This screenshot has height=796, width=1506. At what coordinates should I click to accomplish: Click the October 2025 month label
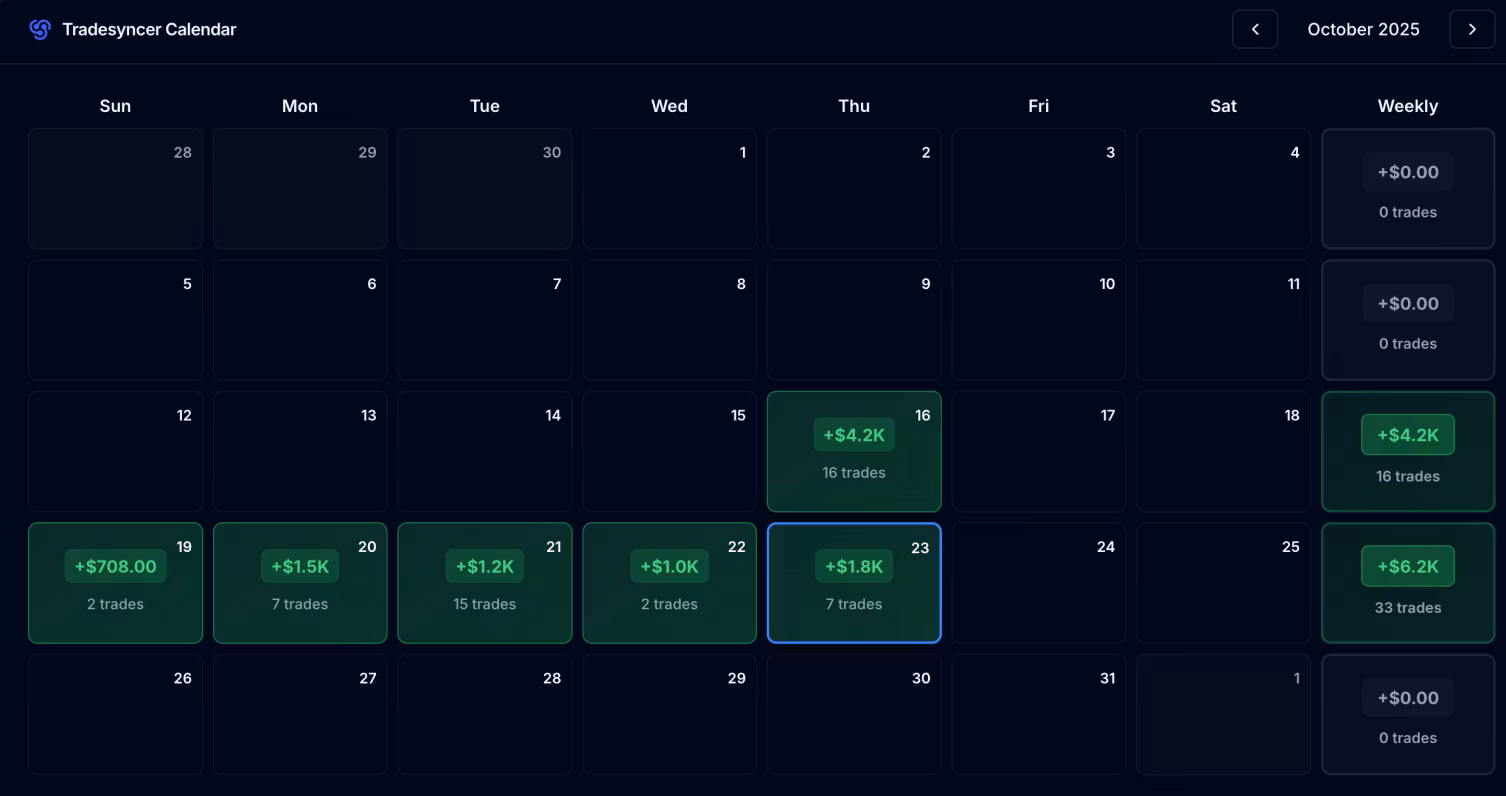click(1363, 30)
